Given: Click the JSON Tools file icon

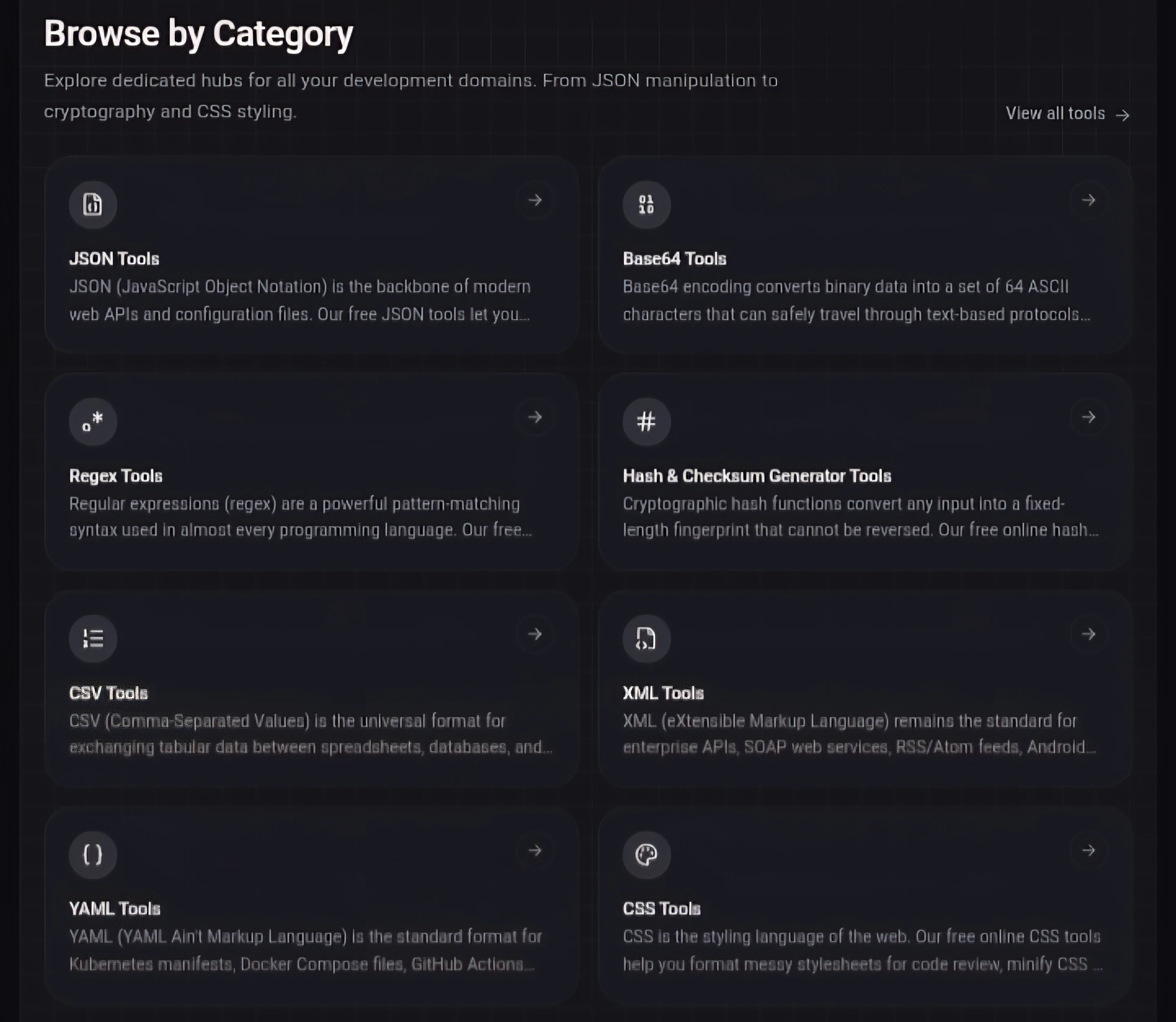Looking at the screenshot, I should coord(93,205).
